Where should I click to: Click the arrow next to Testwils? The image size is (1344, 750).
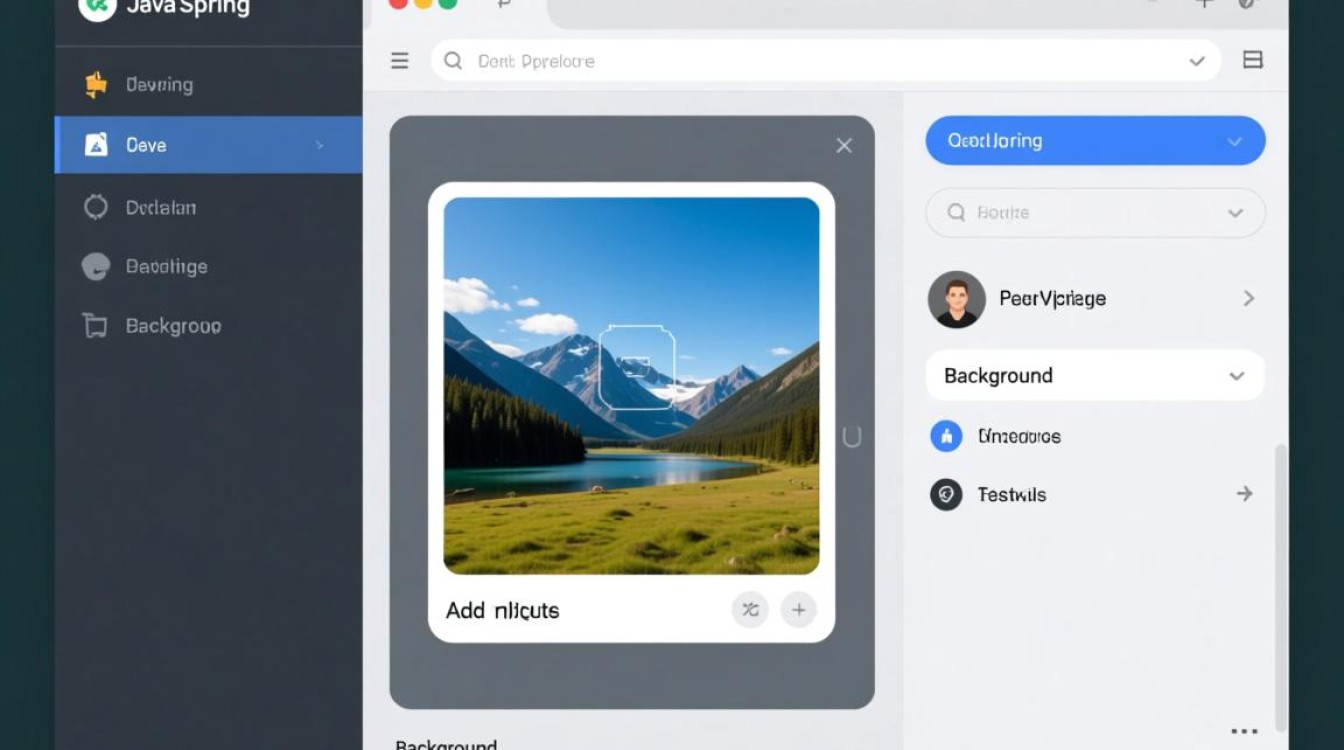pos(1244,494)
